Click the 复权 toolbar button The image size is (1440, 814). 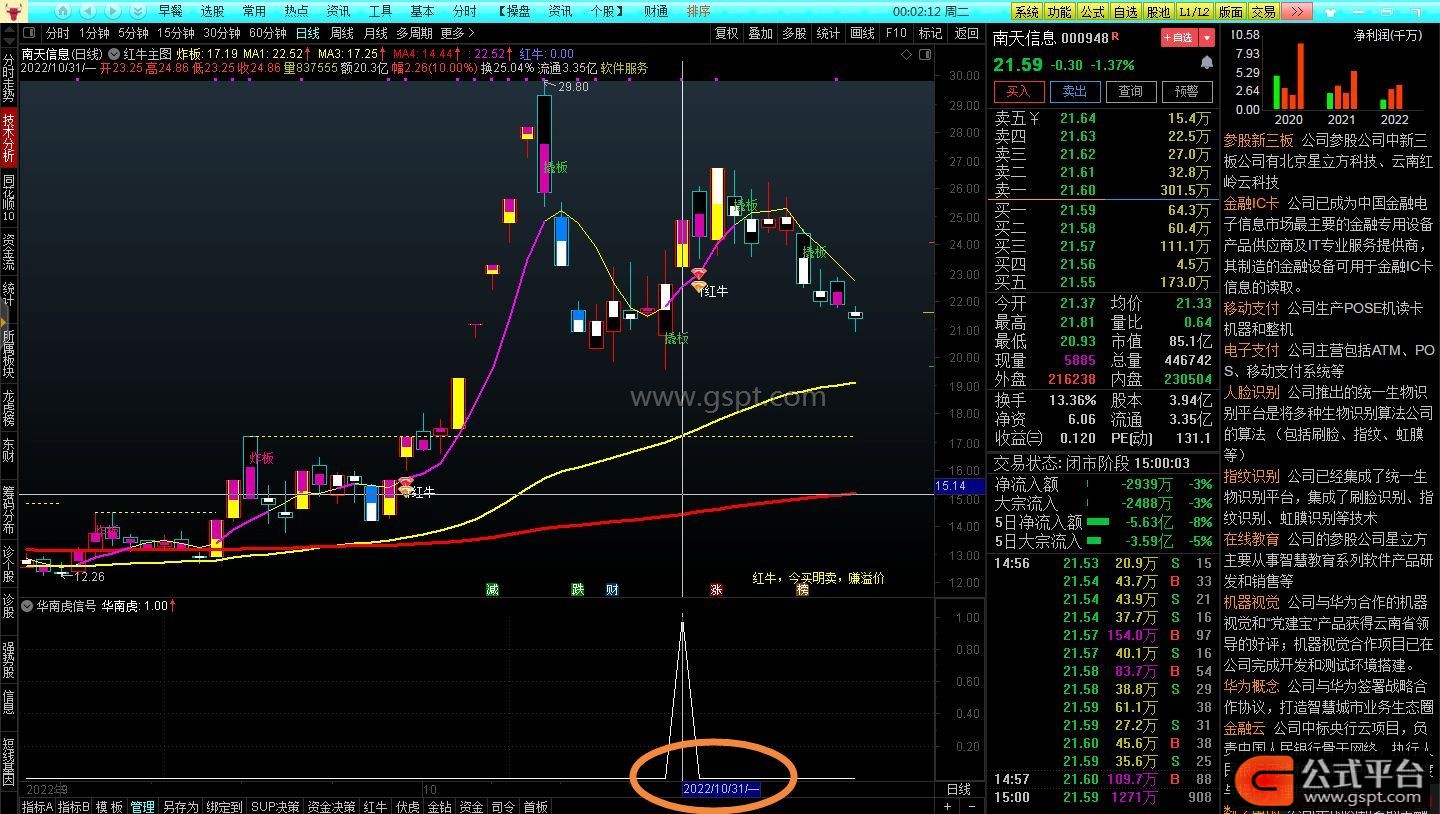tap(726, 33)
